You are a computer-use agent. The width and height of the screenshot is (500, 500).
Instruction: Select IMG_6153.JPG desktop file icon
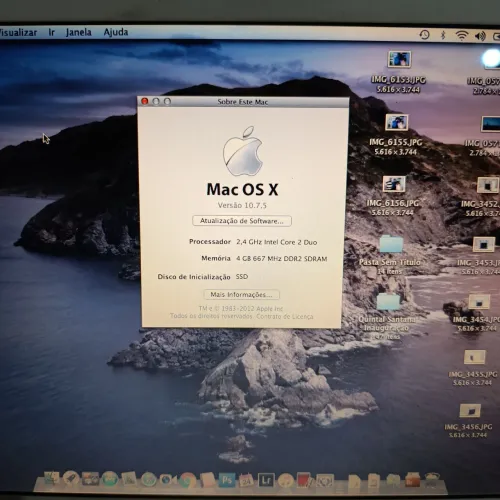click(399, 59)
